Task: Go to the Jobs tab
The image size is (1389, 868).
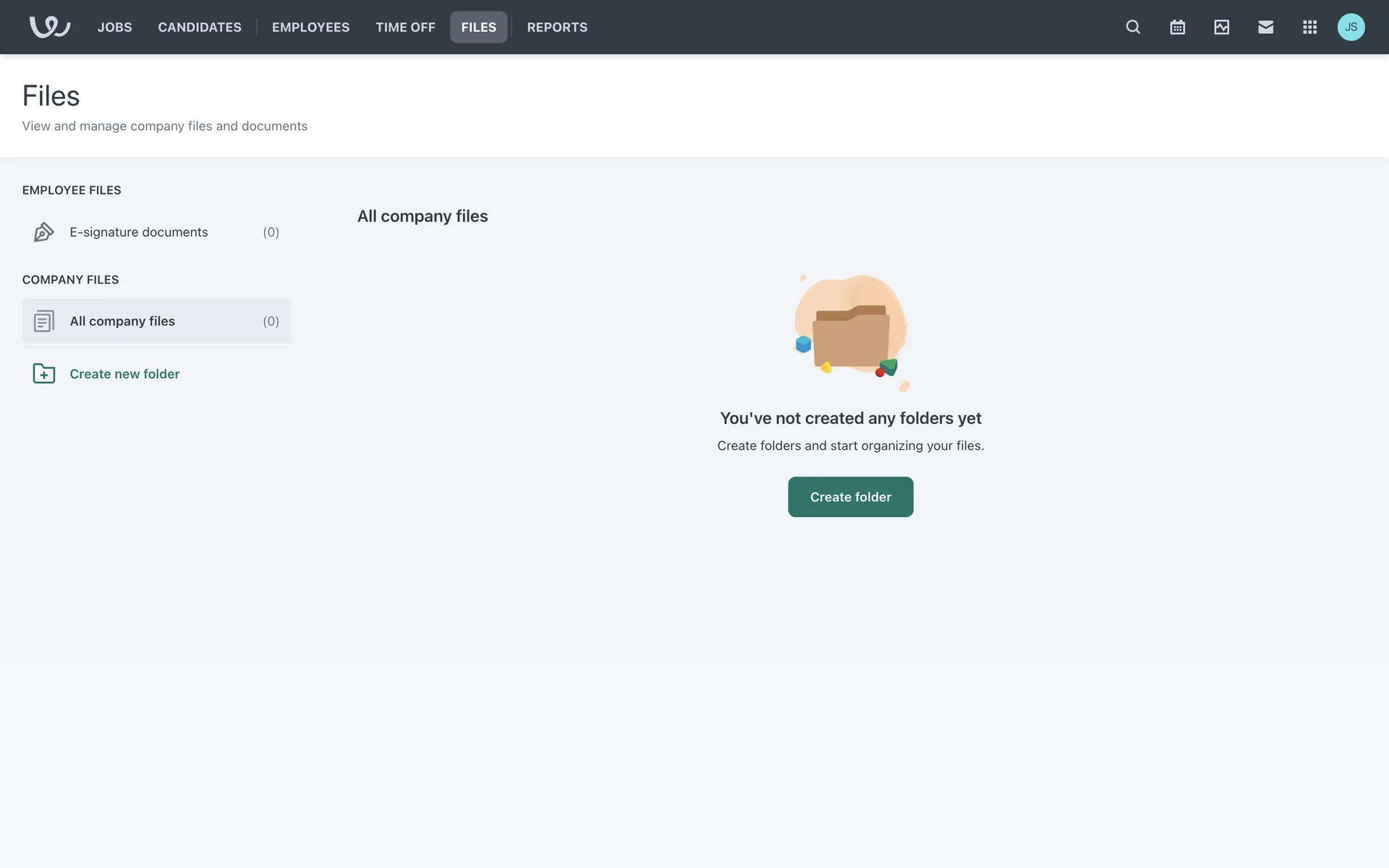Action: pyautogui.click(x=114, y=27)
